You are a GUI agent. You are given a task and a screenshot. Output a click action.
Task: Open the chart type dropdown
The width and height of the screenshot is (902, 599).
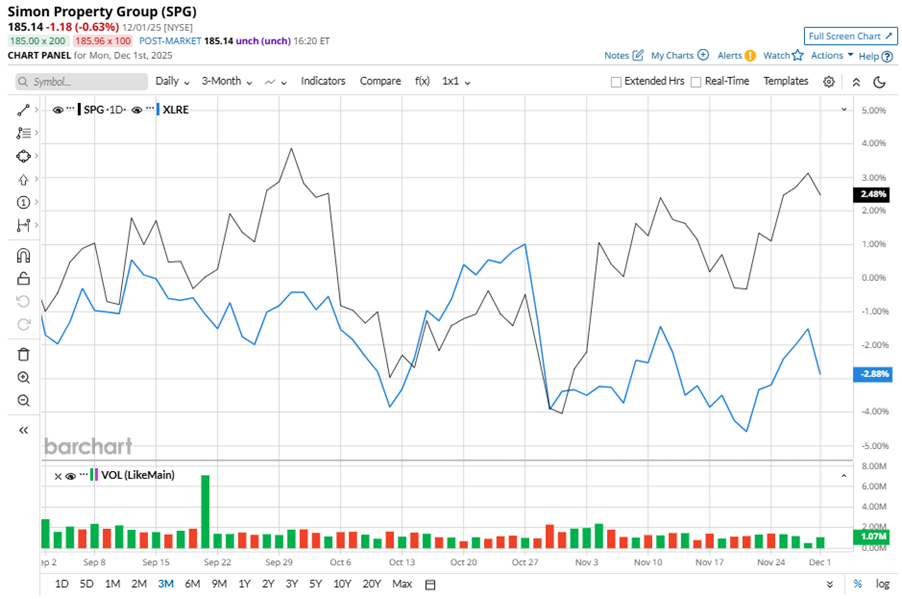pos(276,82)
